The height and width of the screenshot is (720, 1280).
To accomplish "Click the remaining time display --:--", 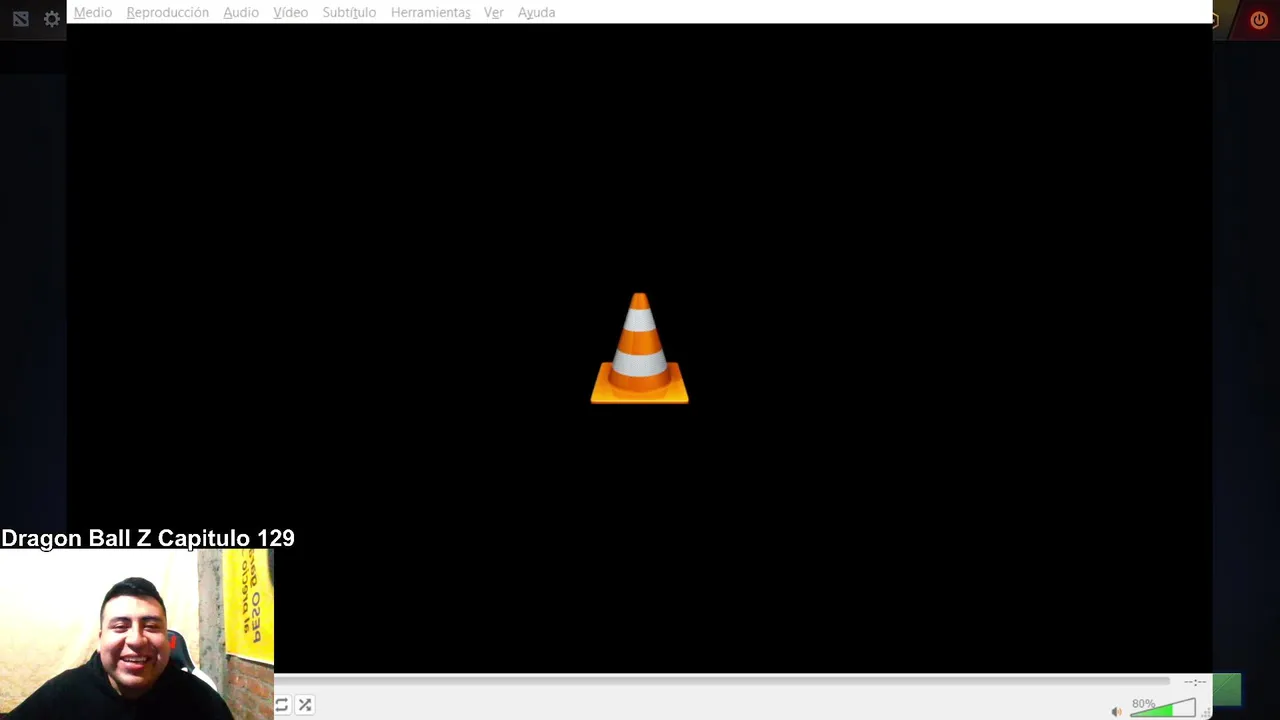I will pyautogui.click(x=1194, y=682).
